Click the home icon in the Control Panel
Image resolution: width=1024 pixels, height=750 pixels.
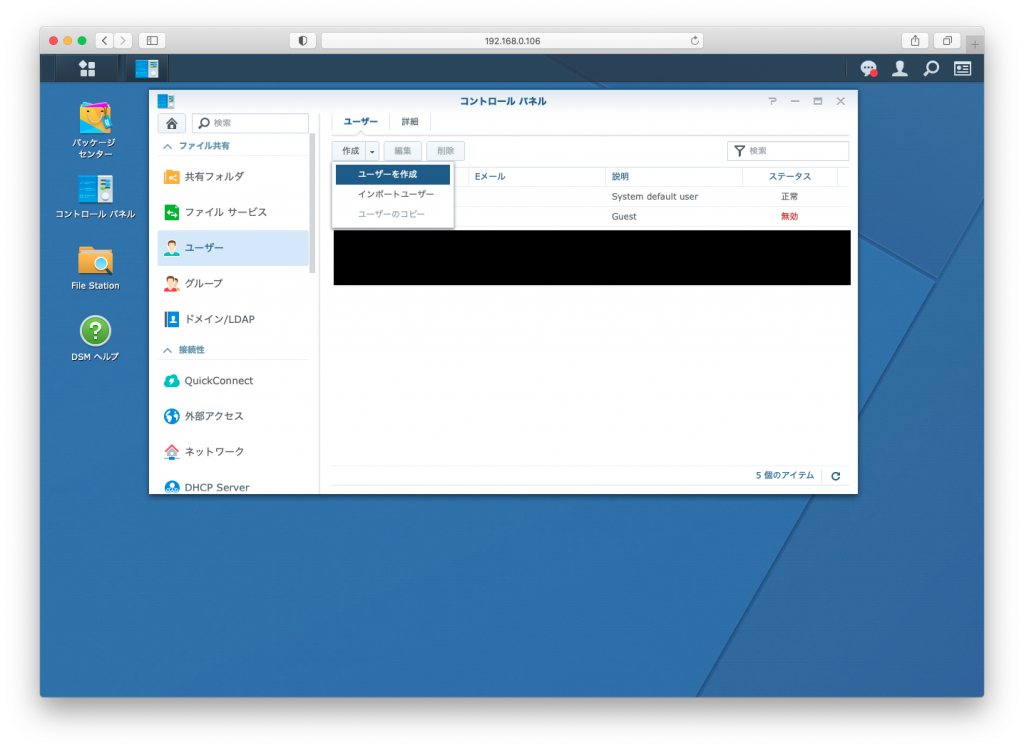coord(170,121)
